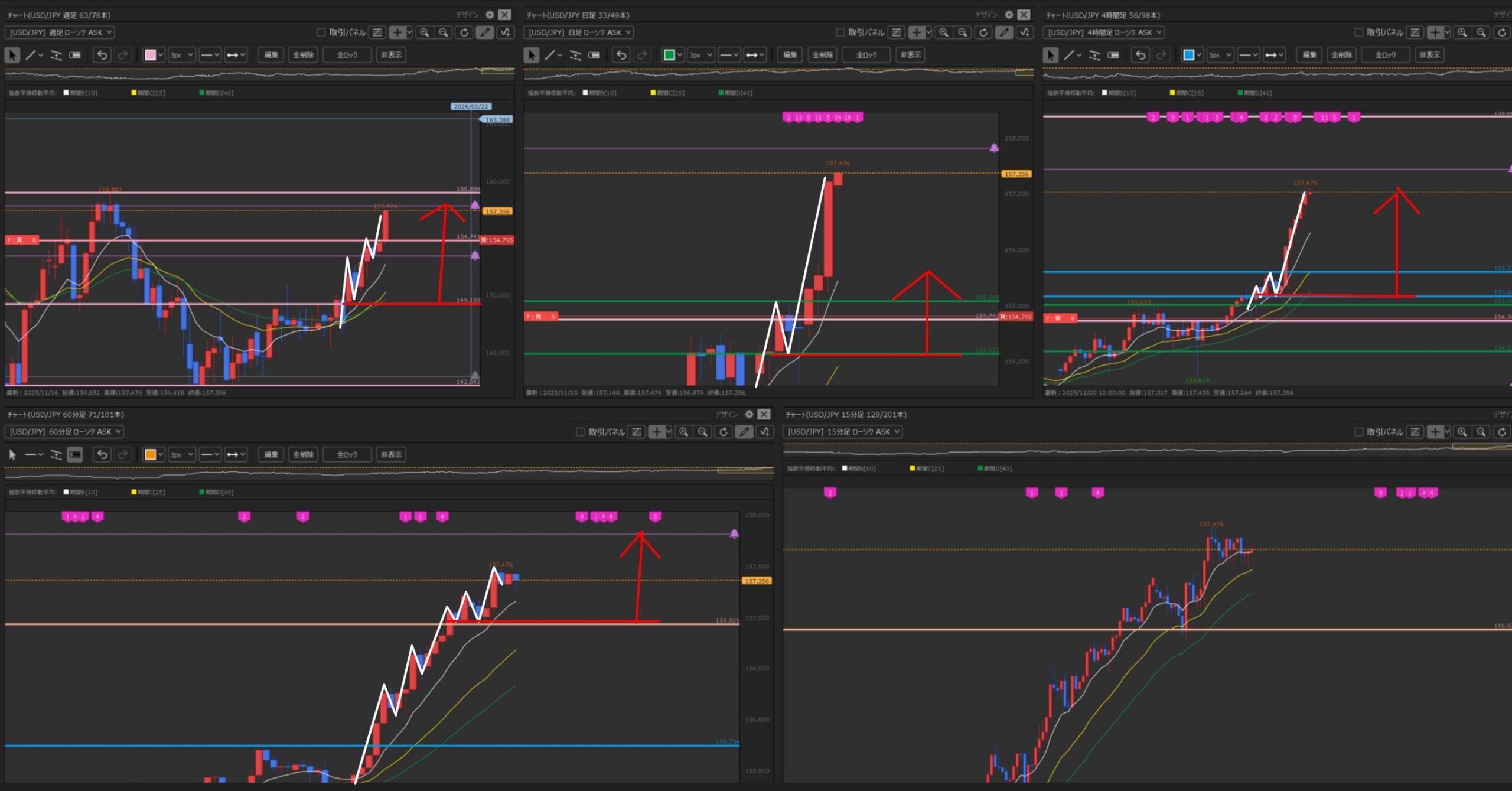Screen dimensions: 1512x791
Task: Open デザイン menu on 60-minute chart
Action: tap(726, 414)
